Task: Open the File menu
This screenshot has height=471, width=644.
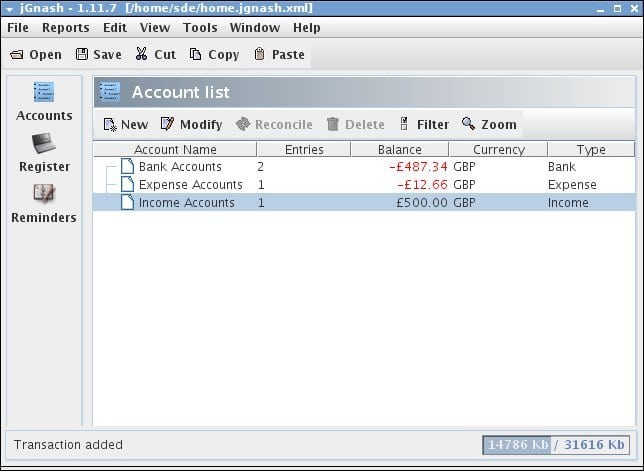Action: [18, 28]
